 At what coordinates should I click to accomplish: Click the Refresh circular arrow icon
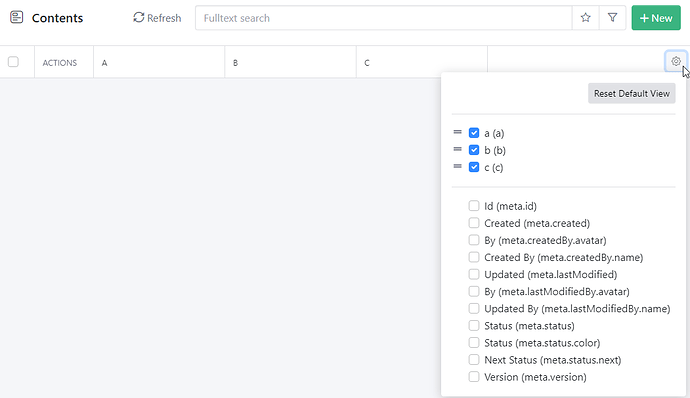[139, 17]
